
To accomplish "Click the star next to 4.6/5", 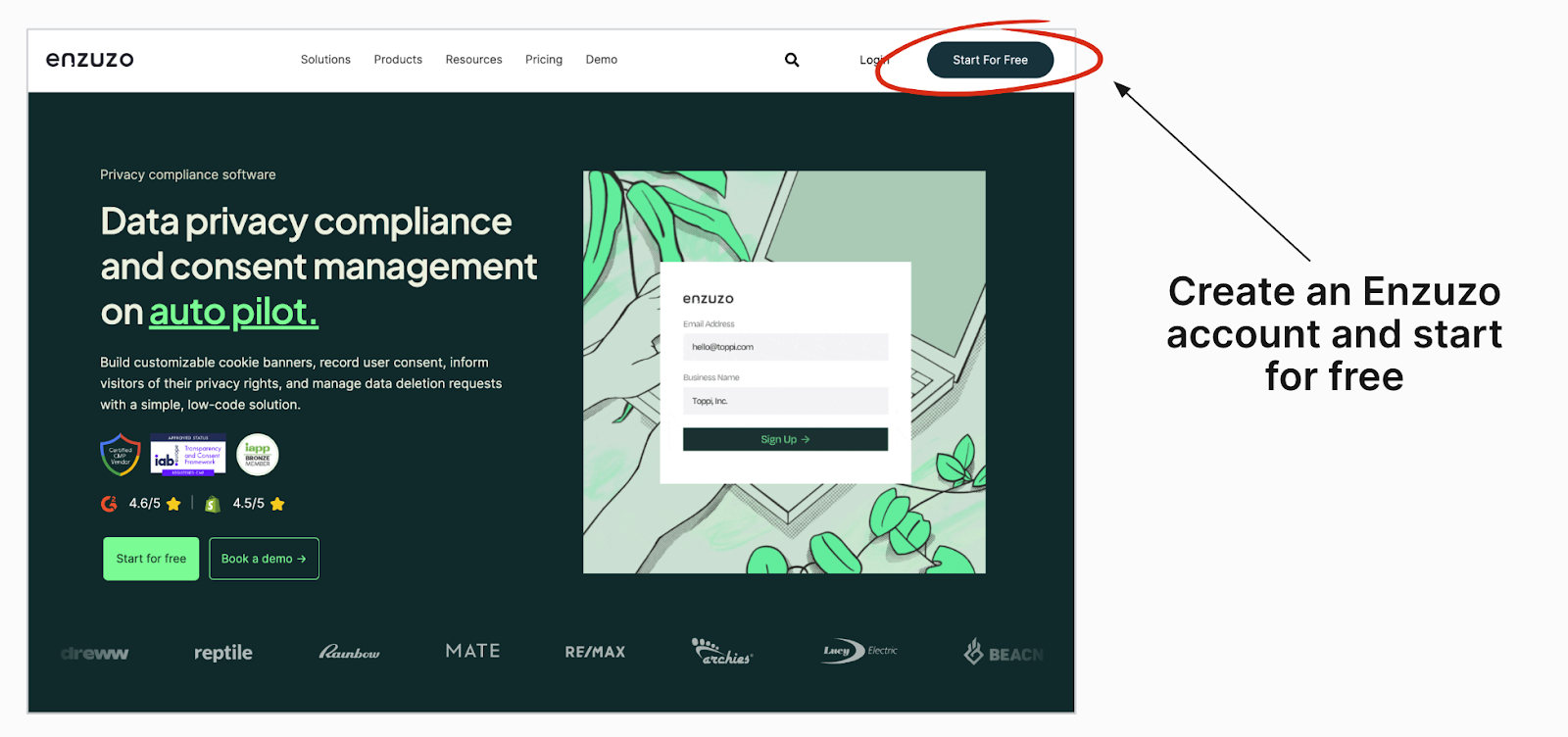I will (173, 504).
